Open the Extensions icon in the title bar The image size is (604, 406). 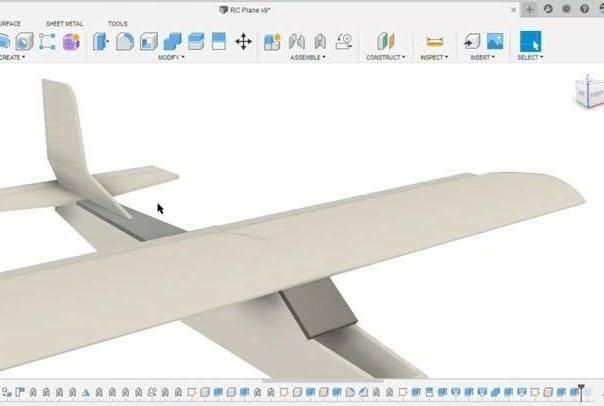pyautogui.click(x=548, y=9)
